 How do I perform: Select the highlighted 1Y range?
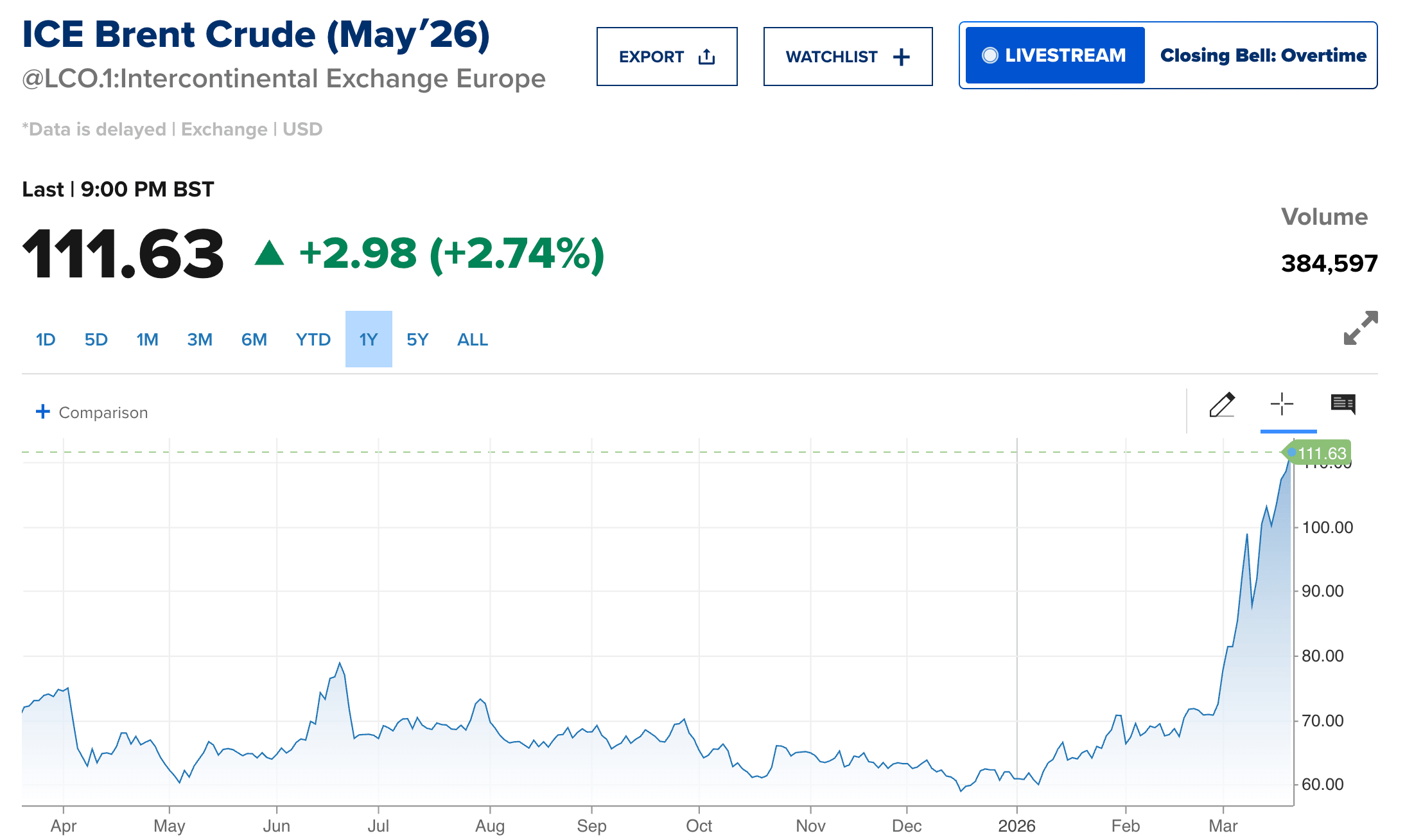(x=369, y=340)
